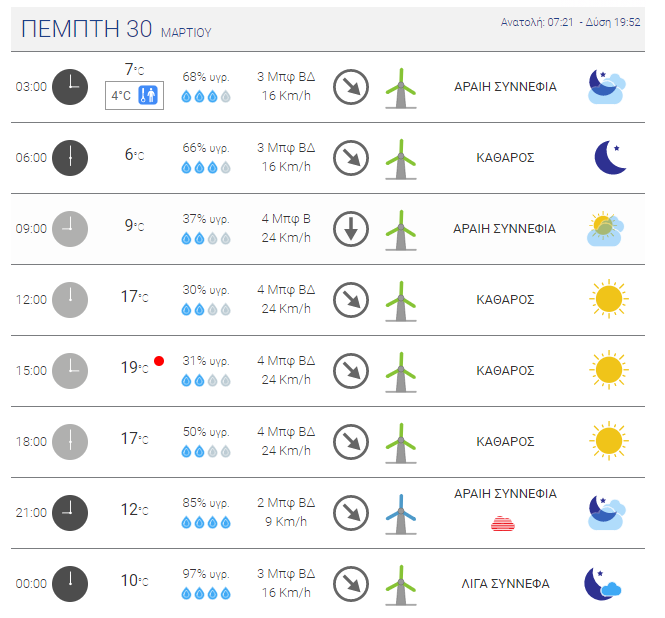
Task: Click the red dot beside 19°C
Action: pyautogui.click(x=159, y=361)
